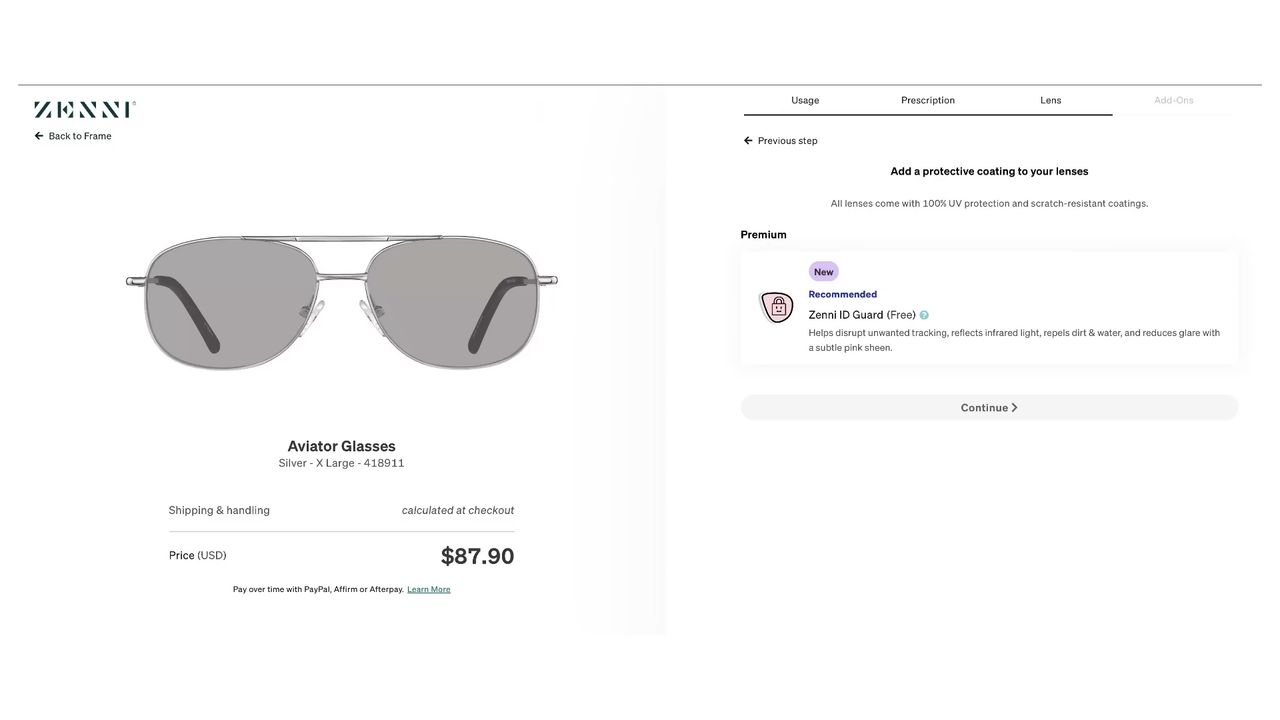
Task: Click the Previous step arrow icon
Action: pos(748,141)
